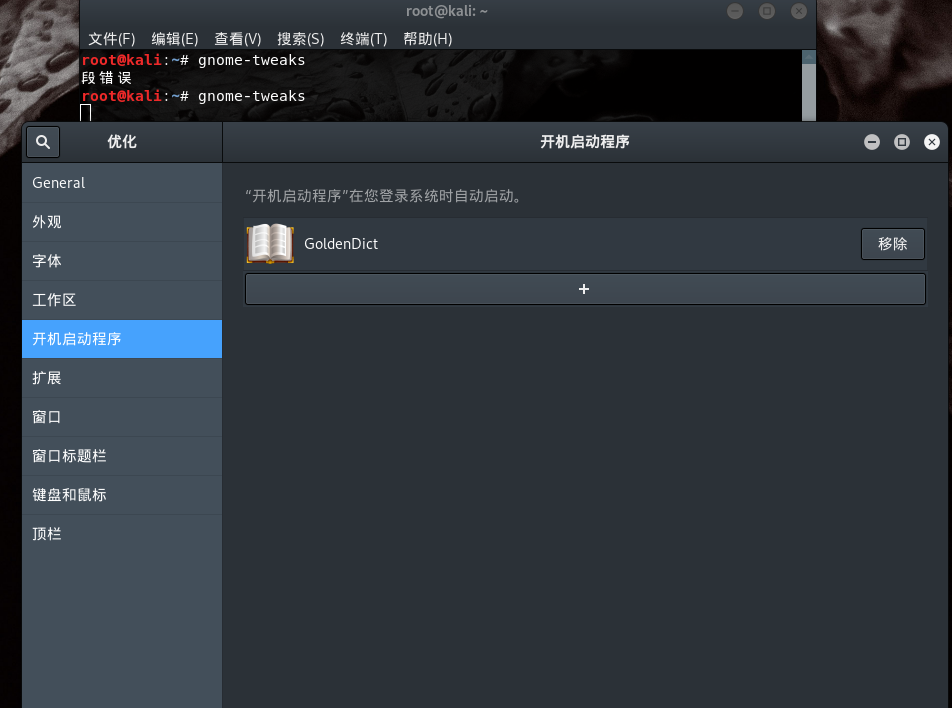The image size is (952, 708).
Task: Click the startup programs description text
Action: click(383, 196)
